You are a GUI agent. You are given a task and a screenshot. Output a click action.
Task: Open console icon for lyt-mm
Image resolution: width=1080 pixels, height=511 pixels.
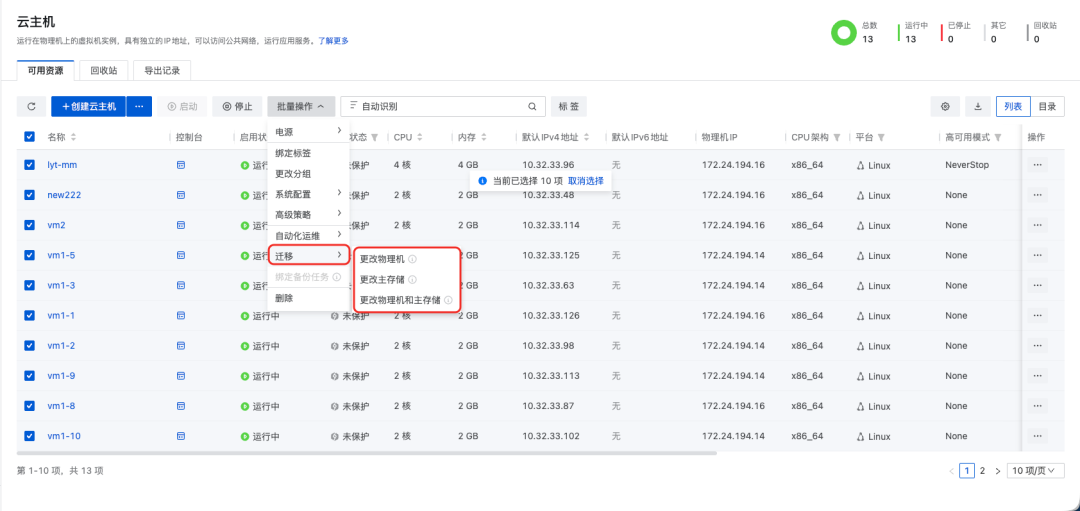tap(180, 165)
